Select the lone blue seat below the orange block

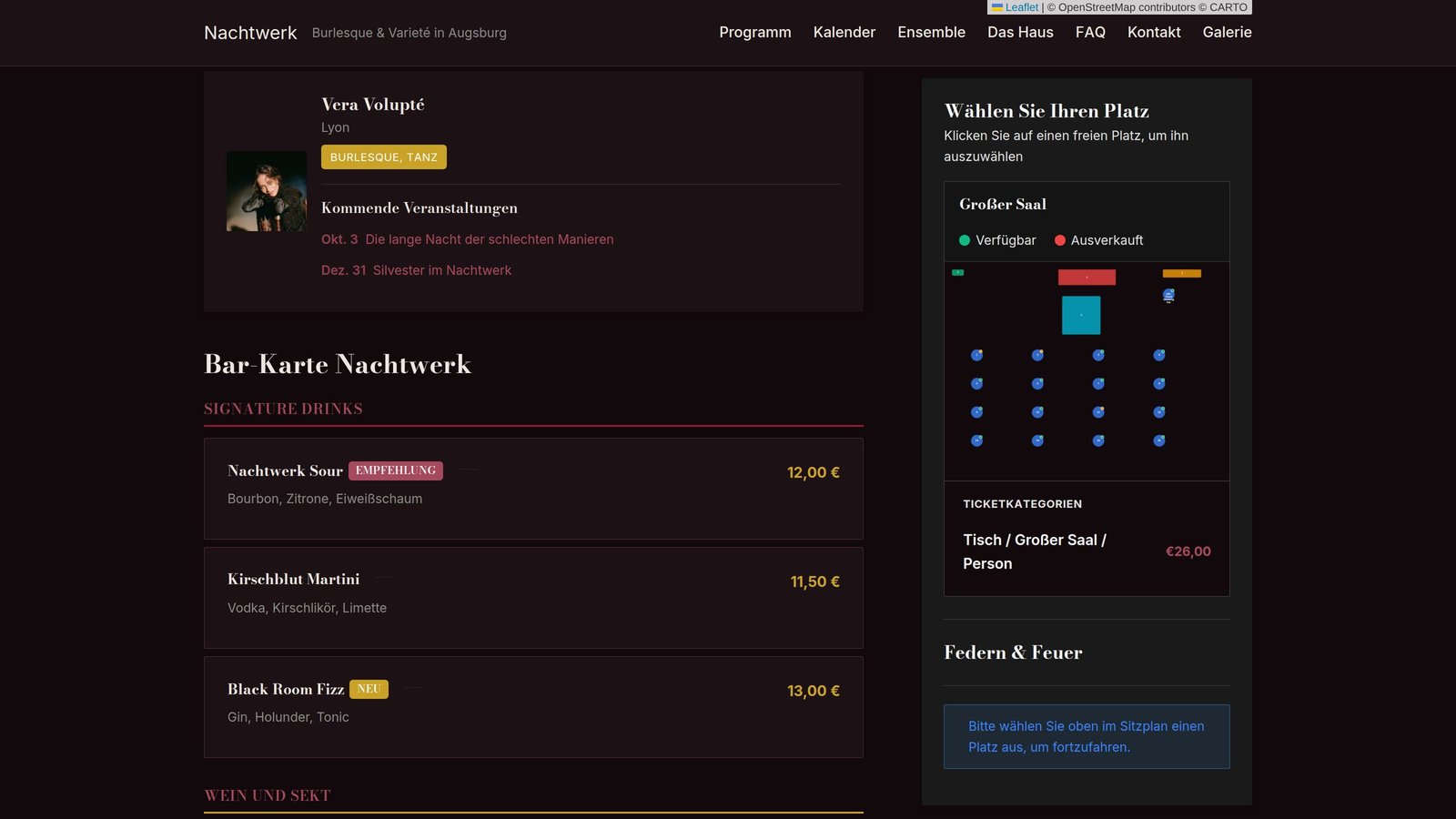pos(1168,295)
